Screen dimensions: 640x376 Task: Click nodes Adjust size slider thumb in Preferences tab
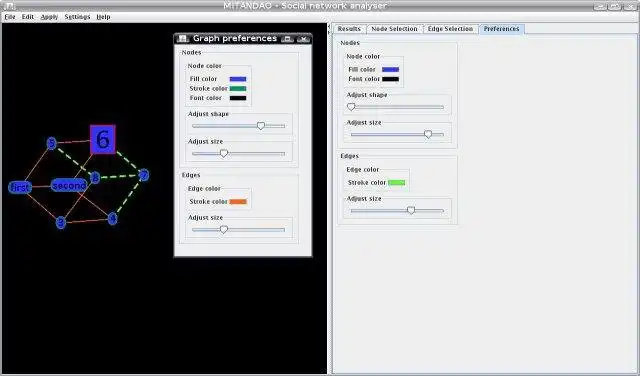coord(428,134)
